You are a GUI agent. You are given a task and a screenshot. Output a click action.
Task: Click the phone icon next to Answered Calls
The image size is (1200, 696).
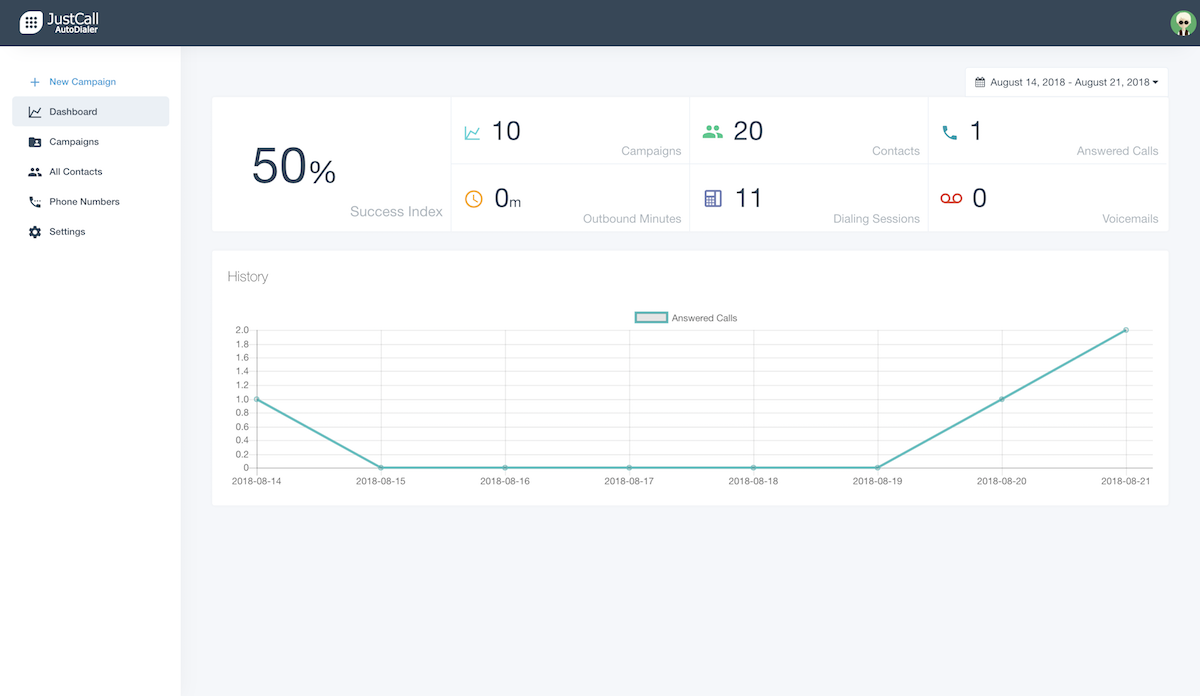pyautogui.click(x=950, y=130)
